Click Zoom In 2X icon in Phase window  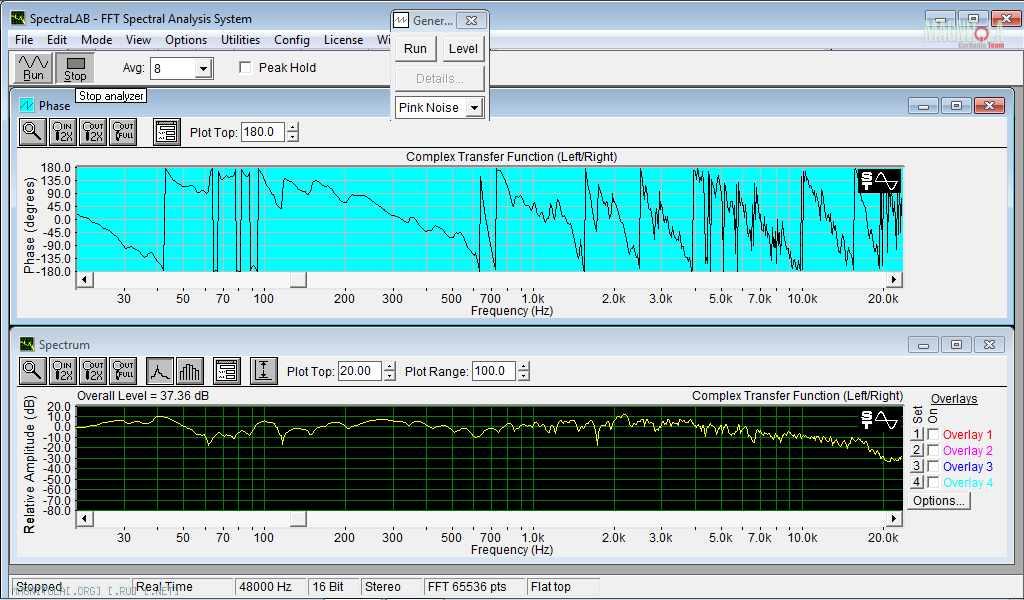pos(63,132)
